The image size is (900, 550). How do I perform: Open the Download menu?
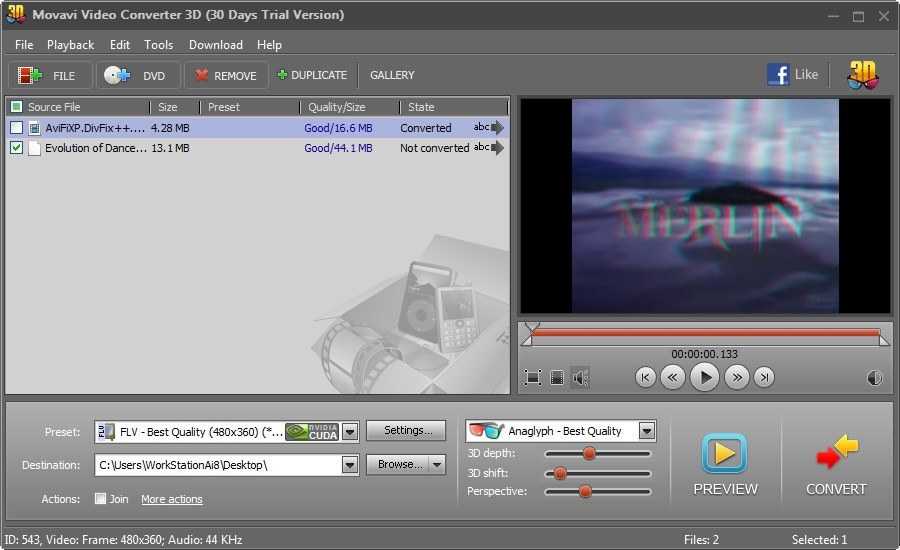click(216, 45)
